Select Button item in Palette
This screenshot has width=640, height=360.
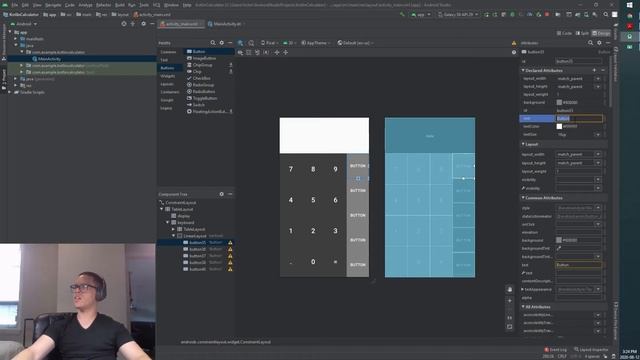(208, 52)
